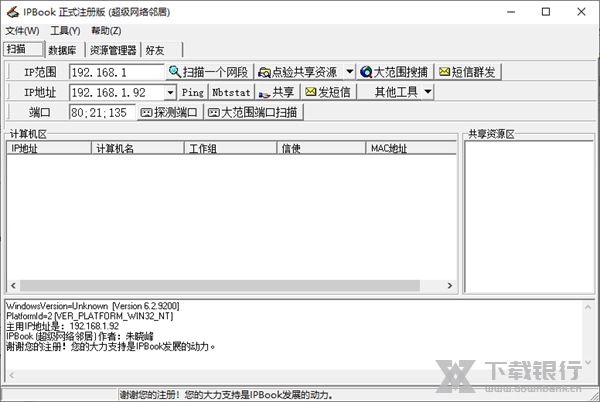Click computer list scroll left arrow
The width and height of the screenshot is (600, 402).
pyautogui.click(x=13, y=286)
